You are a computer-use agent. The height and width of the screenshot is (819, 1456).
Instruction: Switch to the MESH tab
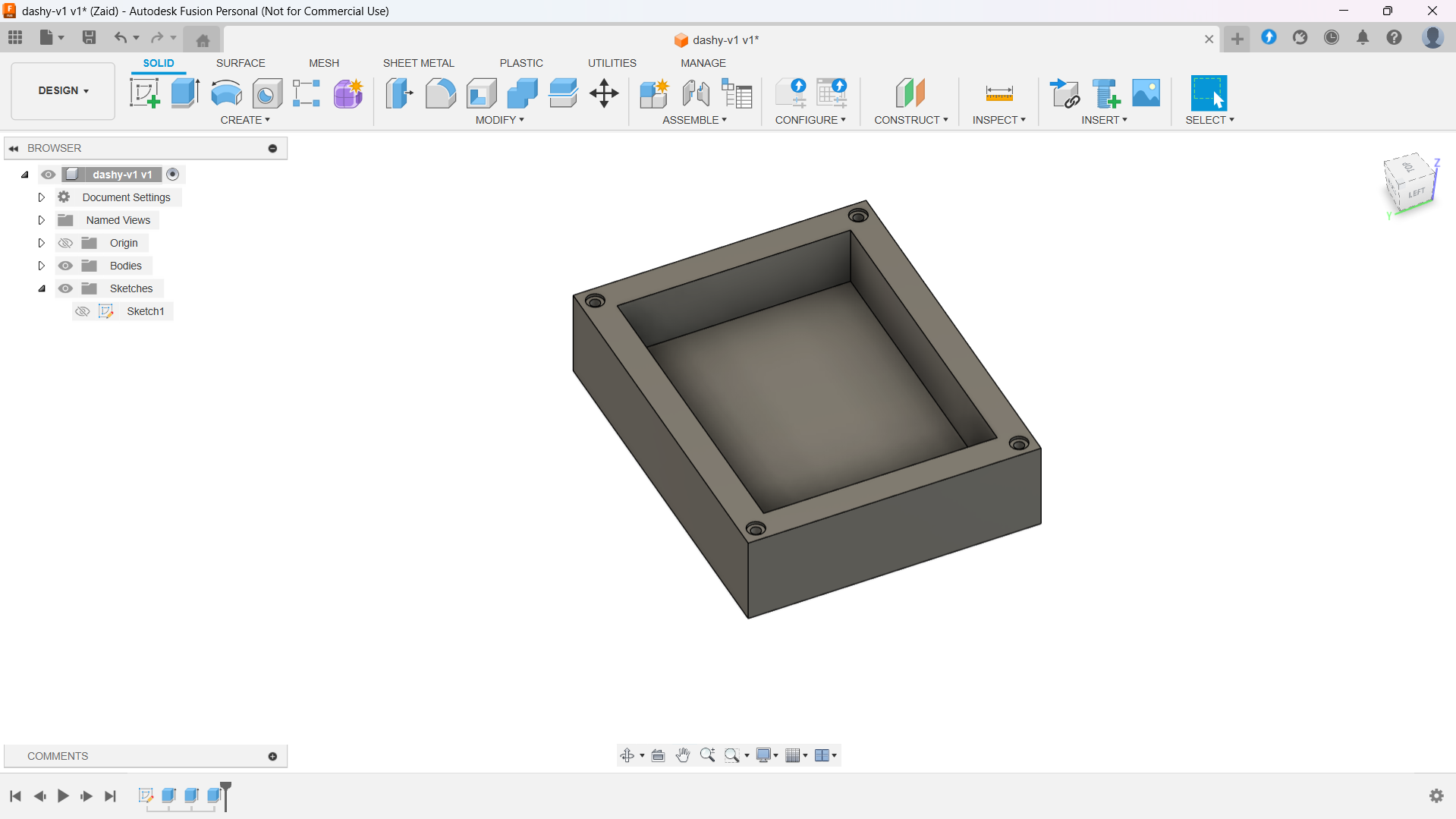pyautogui.click(x=324, y=63)
